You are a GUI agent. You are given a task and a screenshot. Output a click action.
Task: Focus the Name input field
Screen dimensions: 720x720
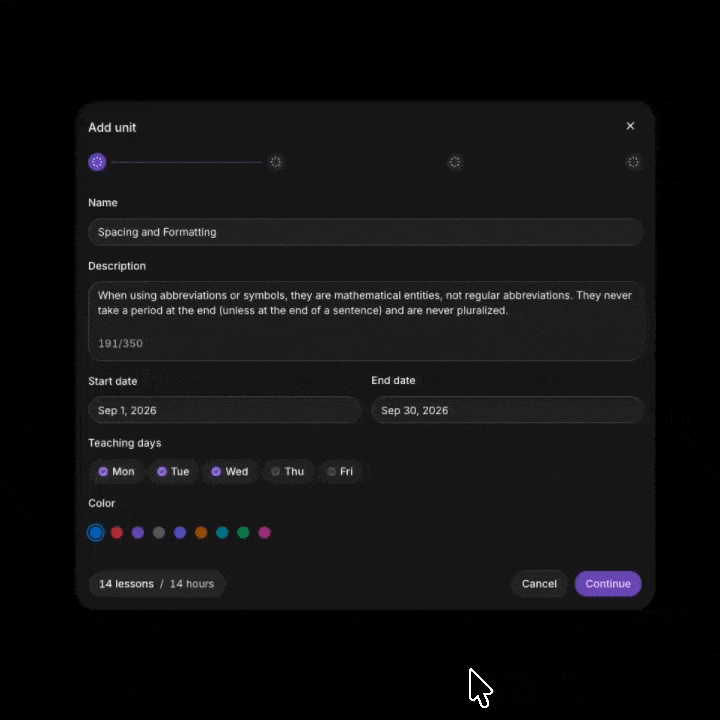(x=366, y=232)
